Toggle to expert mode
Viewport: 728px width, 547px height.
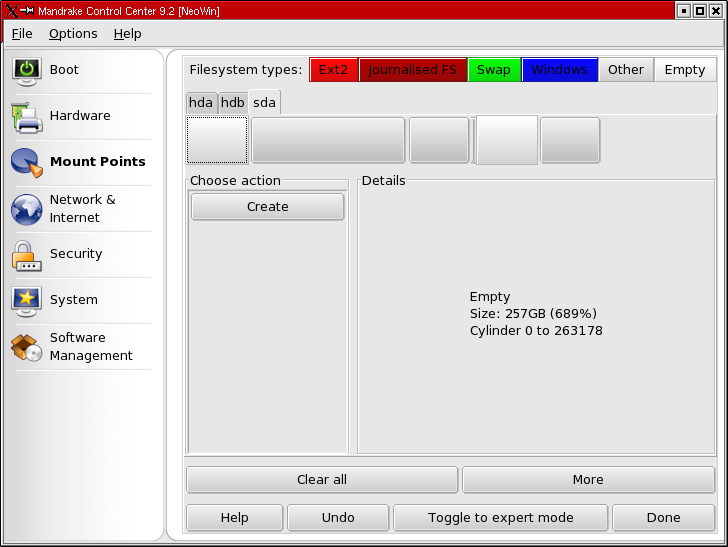[x=500, y=517]
